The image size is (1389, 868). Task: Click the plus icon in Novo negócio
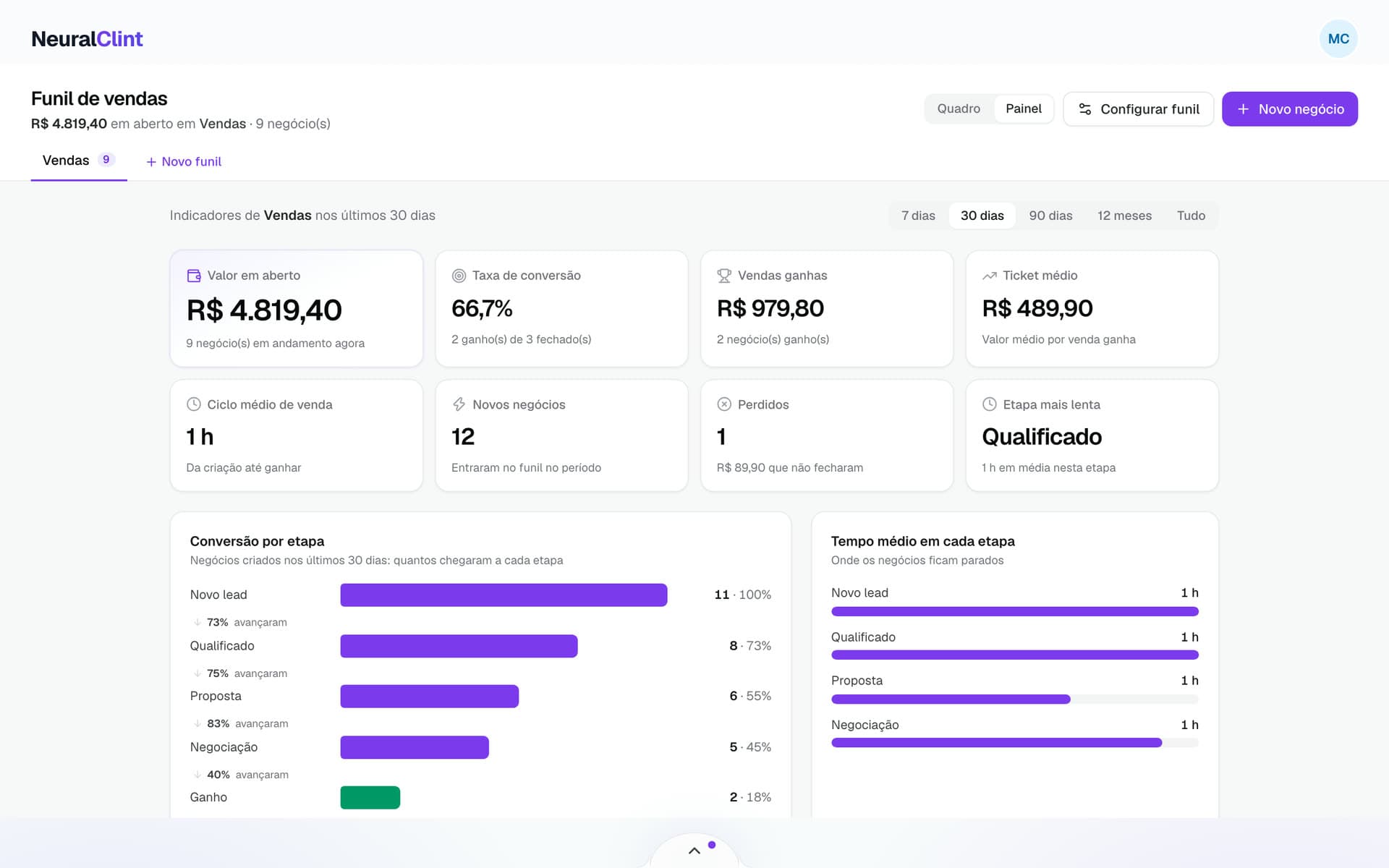click(x=1243, y=109)
